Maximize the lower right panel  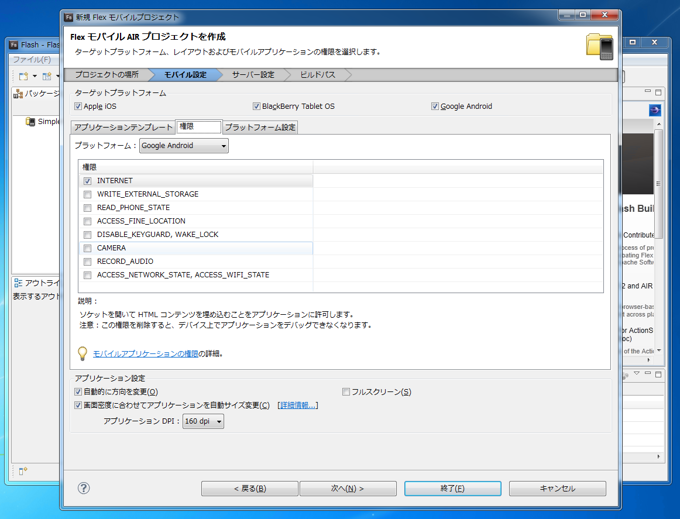pos(658,374)
